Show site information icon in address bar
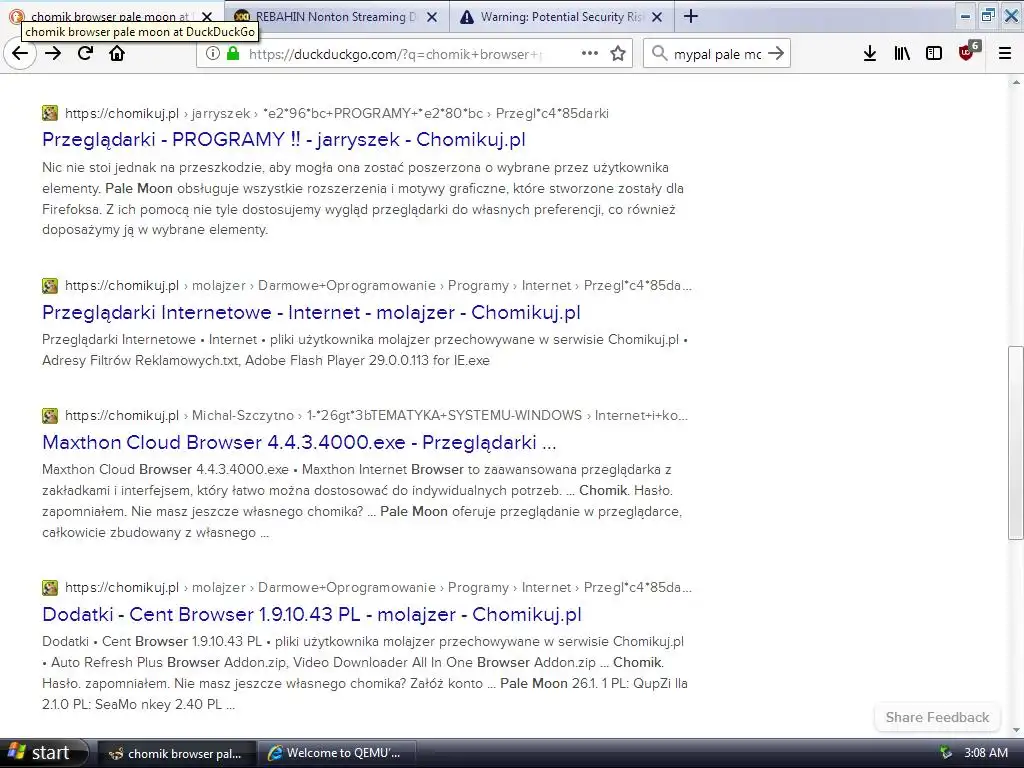Image resolution: width=1024 pixels, height=768 pixels. 213,54
